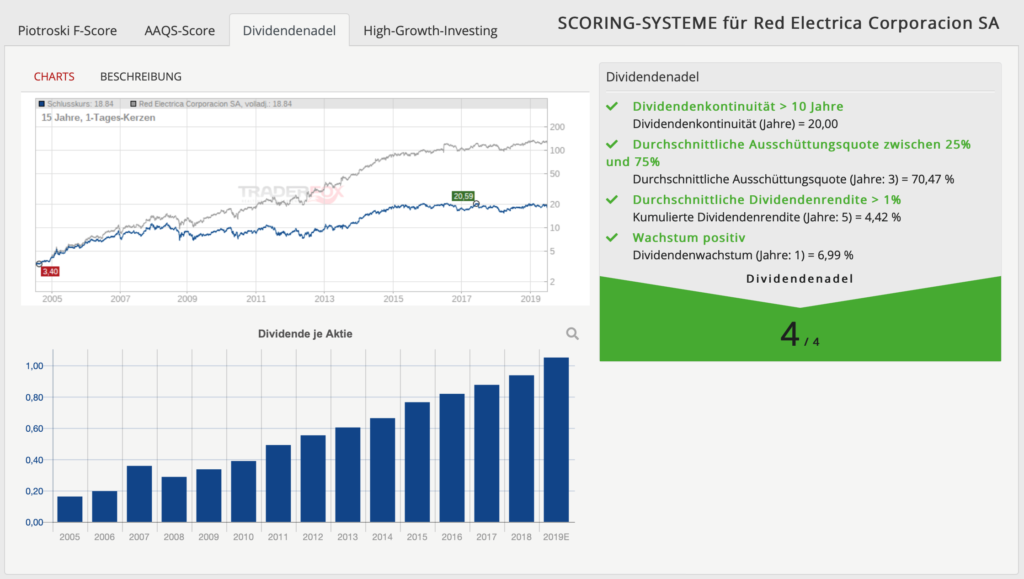Click the 2006 dividend bar

tap(104, 507)
